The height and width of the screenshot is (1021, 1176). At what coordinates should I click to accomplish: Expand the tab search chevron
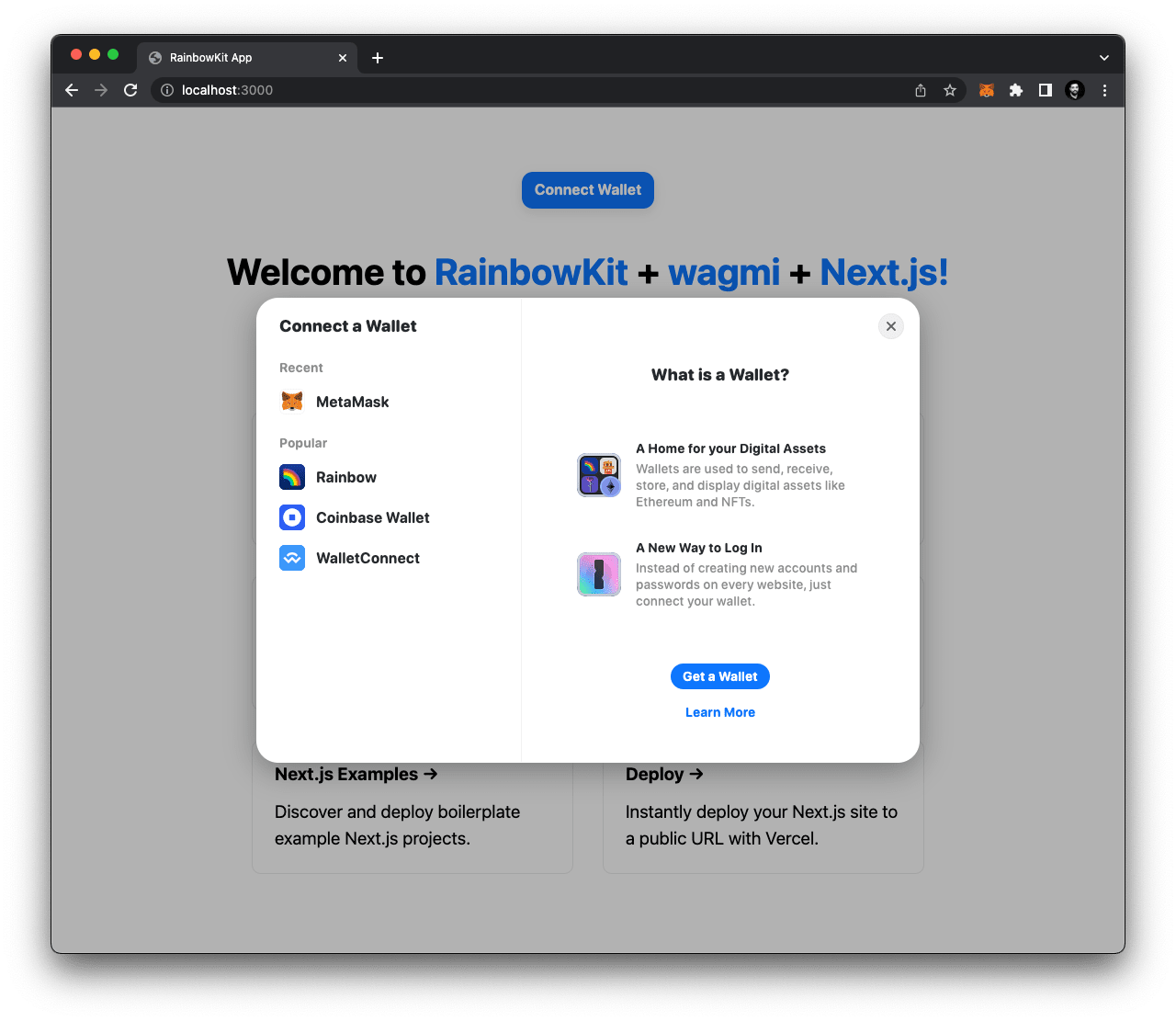click(1104, 58)
